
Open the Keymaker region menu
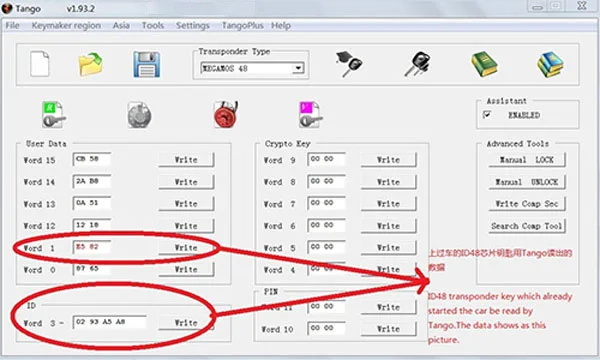[x=66, y=26]
